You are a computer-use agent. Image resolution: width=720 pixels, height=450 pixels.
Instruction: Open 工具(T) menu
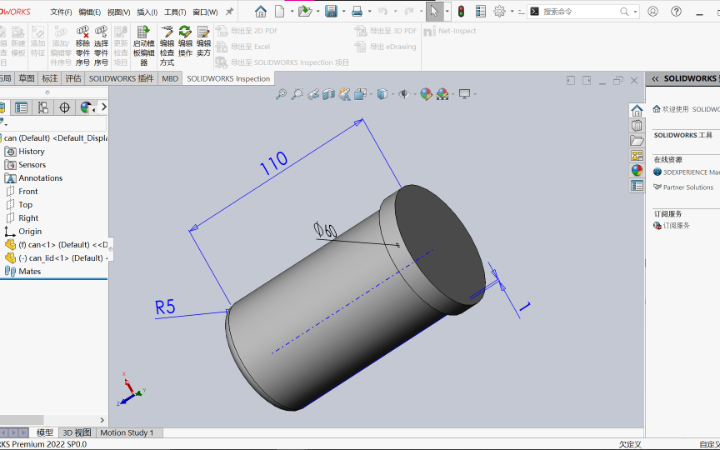tap(175, 12)
